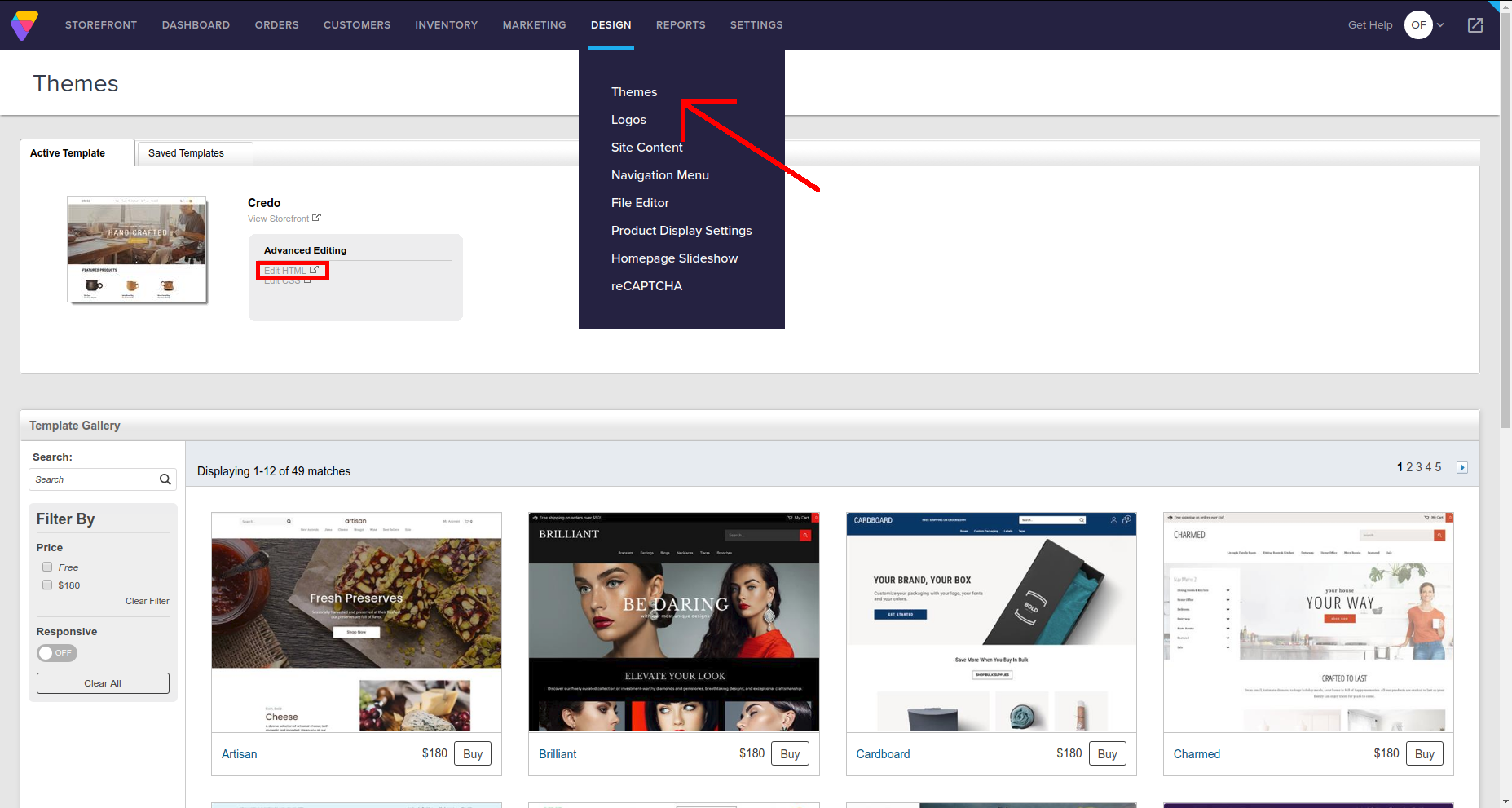Open the Storefront menu

(101, 25)
